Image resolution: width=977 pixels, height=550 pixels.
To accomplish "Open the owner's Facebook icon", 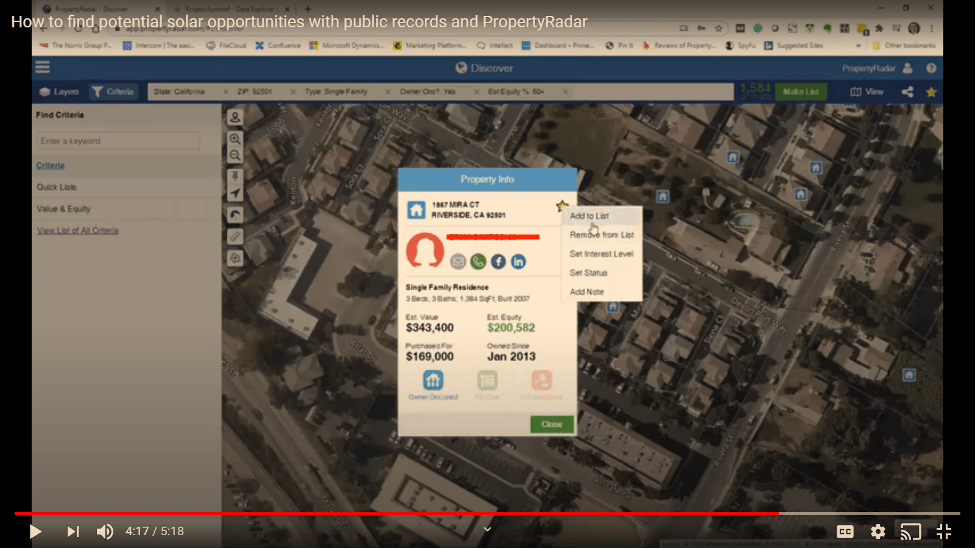I will (498, 262).
